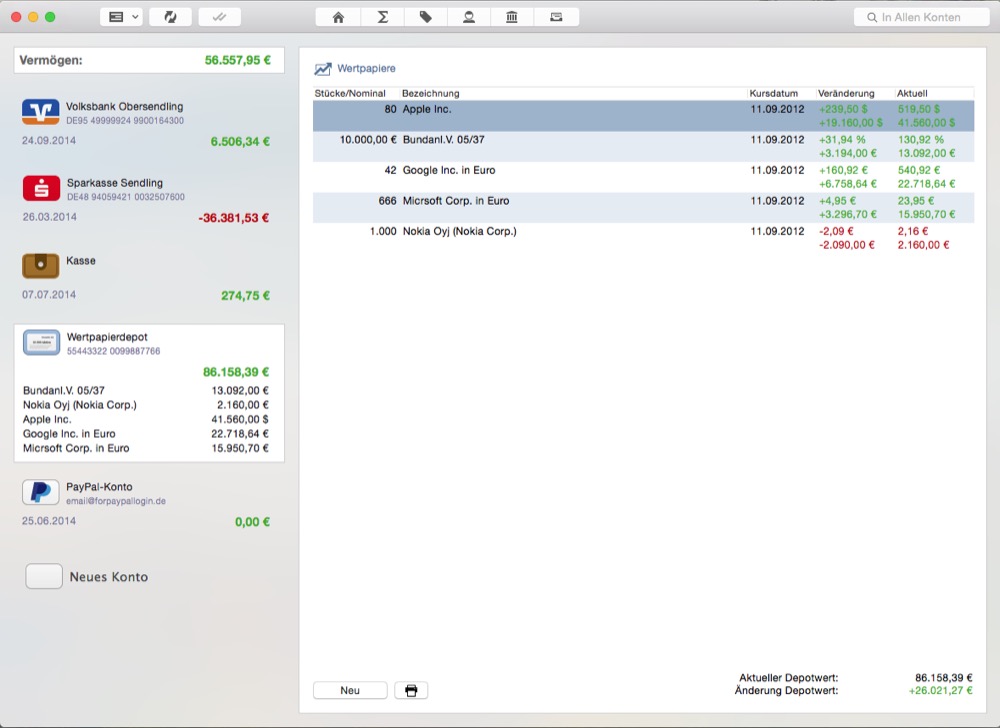This screenshot has height=728, width=1000.
Task: Open the tag categories icon
Action: pos(426,17)
